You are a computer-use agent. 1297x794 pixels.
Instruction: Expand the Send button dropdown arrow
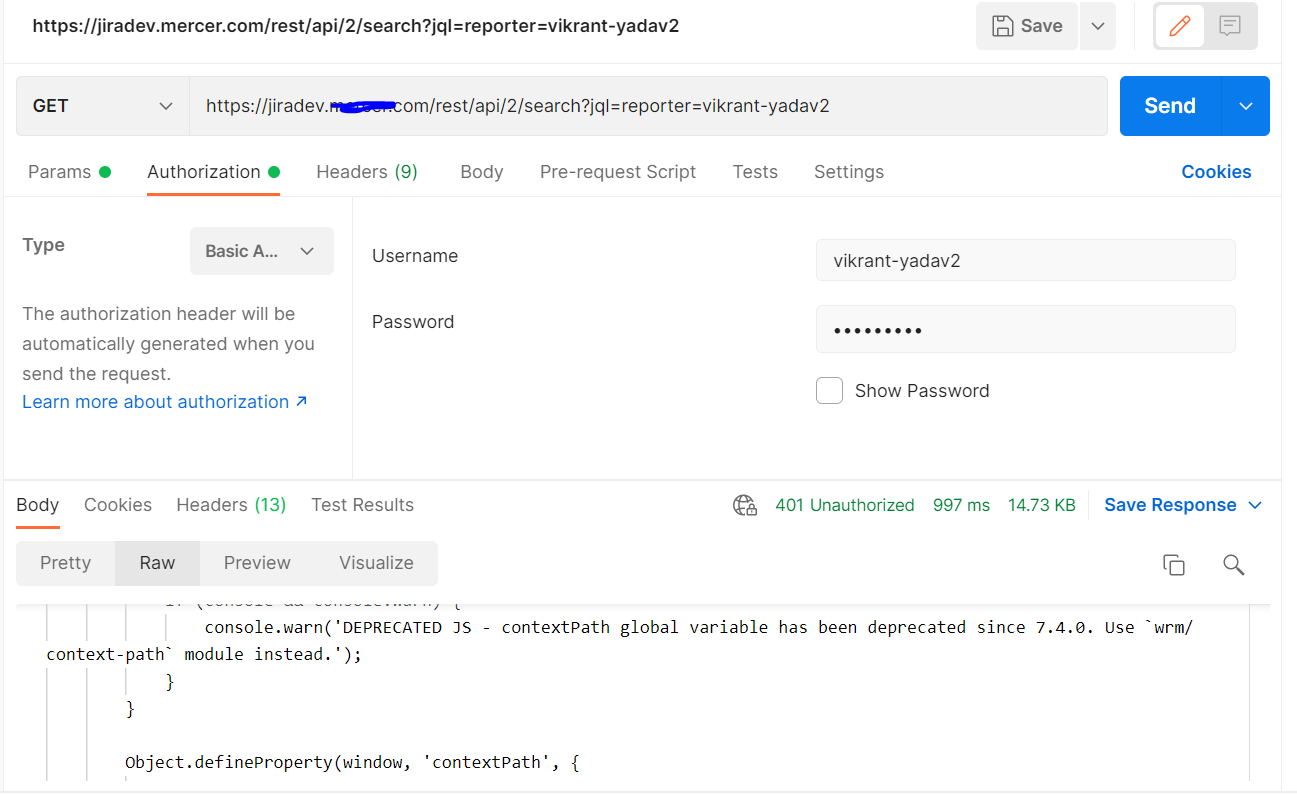pyautogui.click(x=1246, y=105)
